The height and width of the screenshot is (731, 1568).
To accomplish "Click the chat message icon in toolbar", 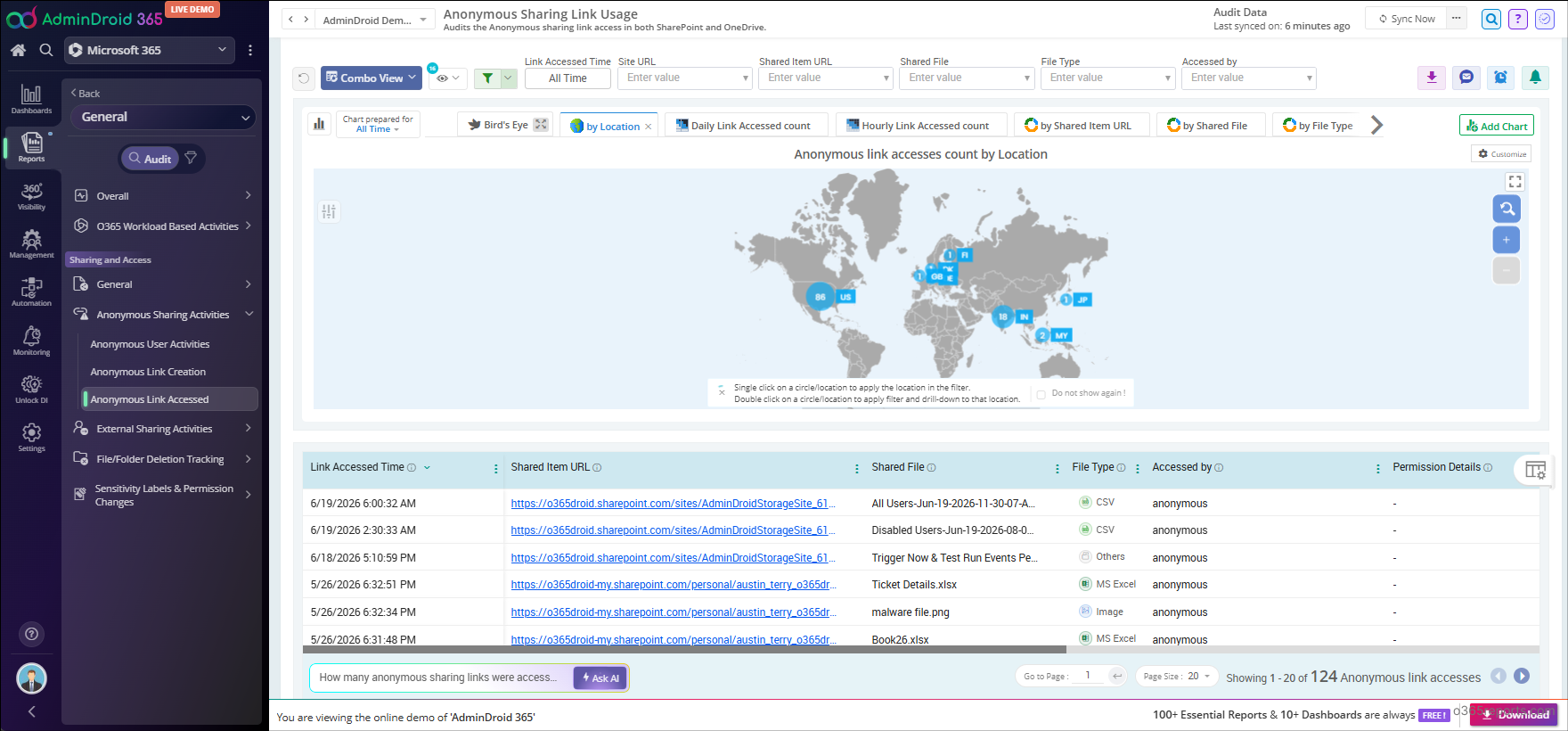I will coord(1466,78).
